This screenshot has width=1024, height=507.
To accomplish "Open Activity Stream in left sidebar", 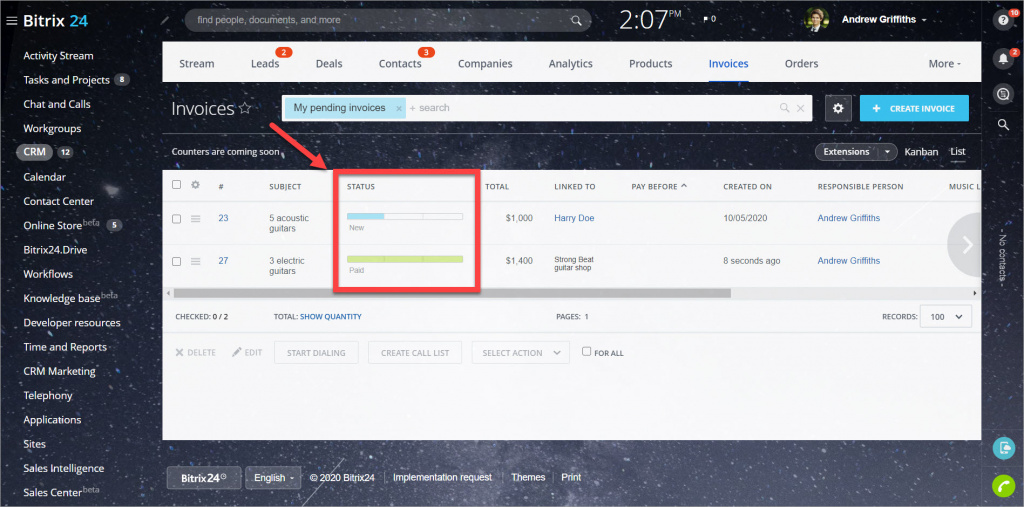I will tap(58, 56).
